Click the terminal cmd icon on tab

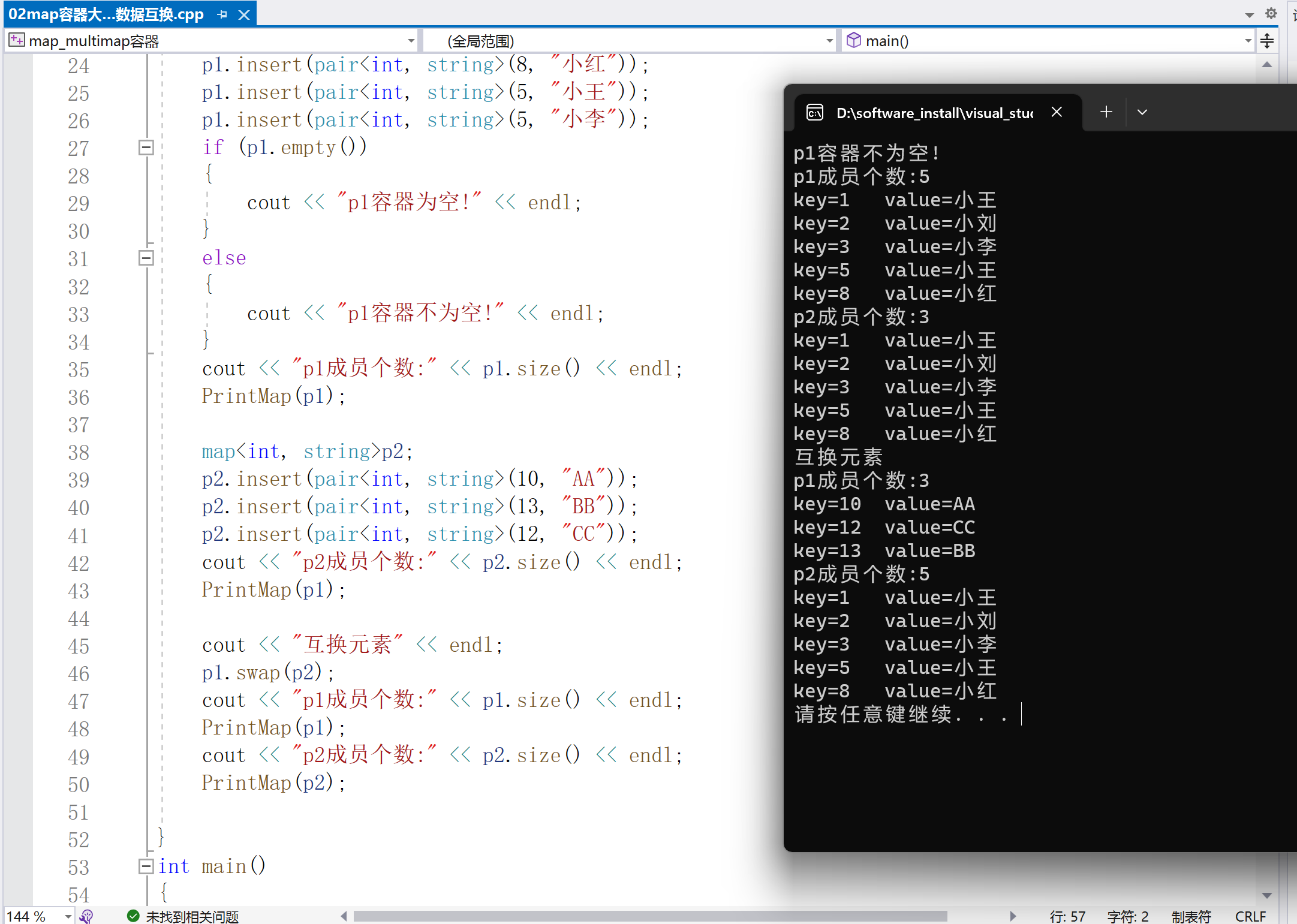pos(815,112)
